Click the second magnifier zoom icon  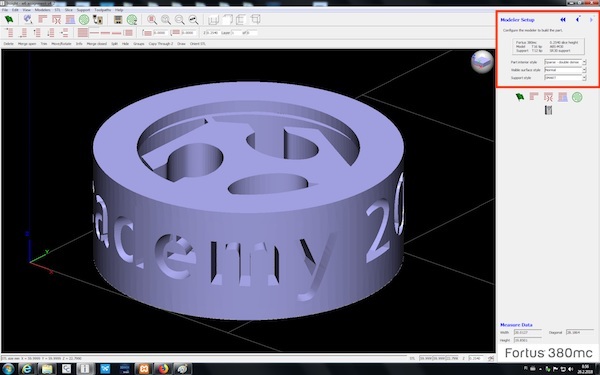[166, 19]
